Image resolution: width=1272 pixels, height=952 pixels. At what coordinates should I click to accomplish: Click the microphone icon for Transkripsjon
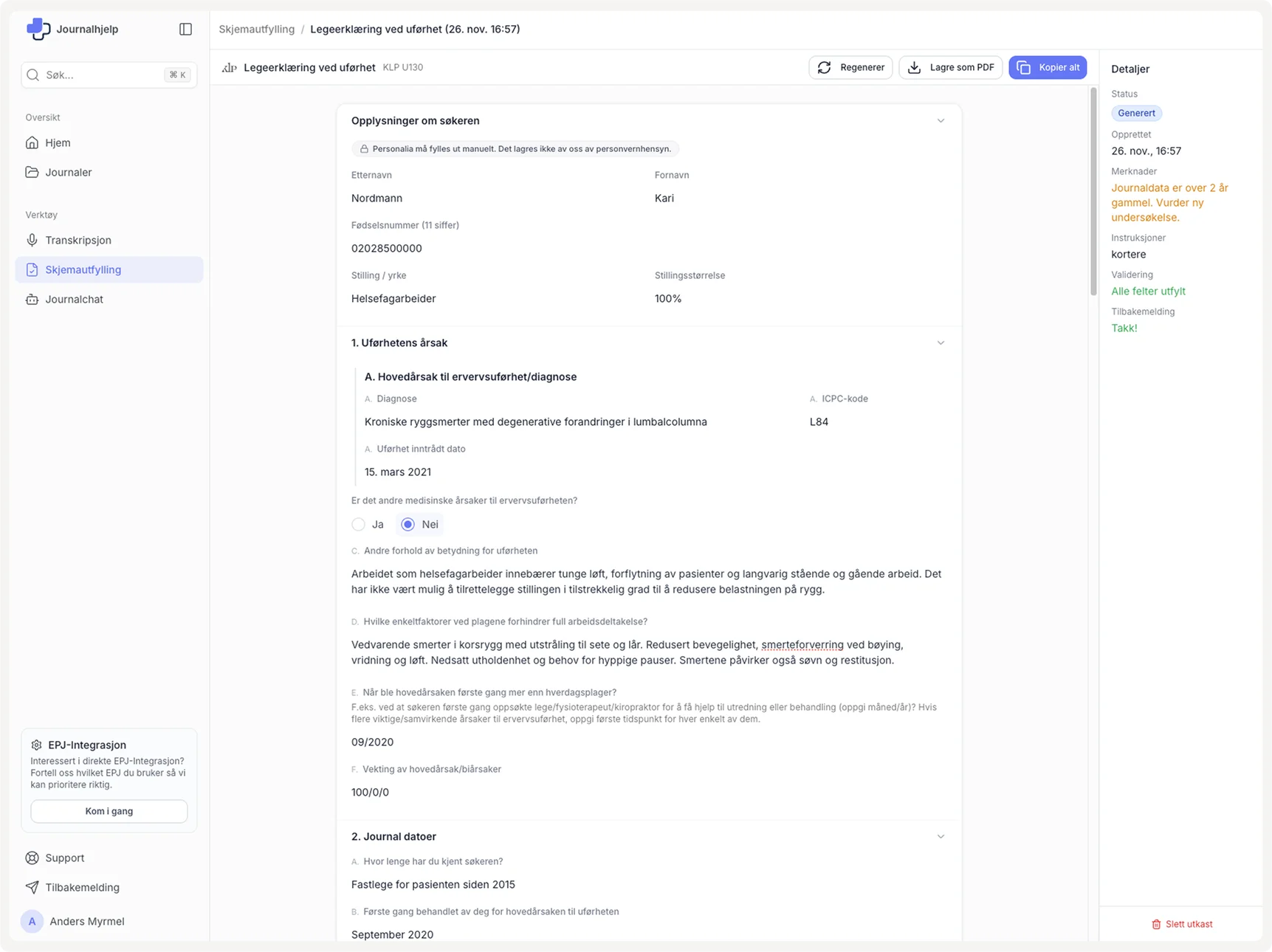coord(32,240)
